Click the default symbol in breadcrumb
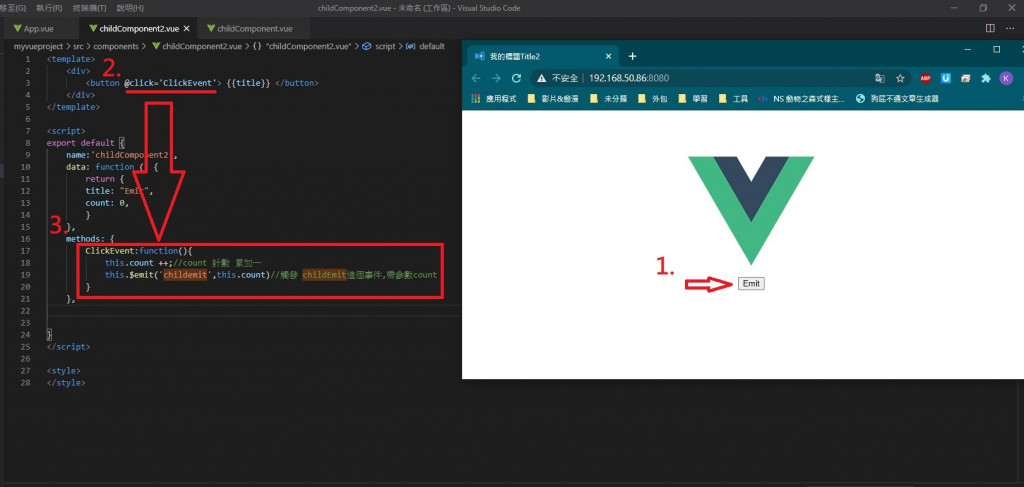The image size is (1024, 487). point(425,46)
